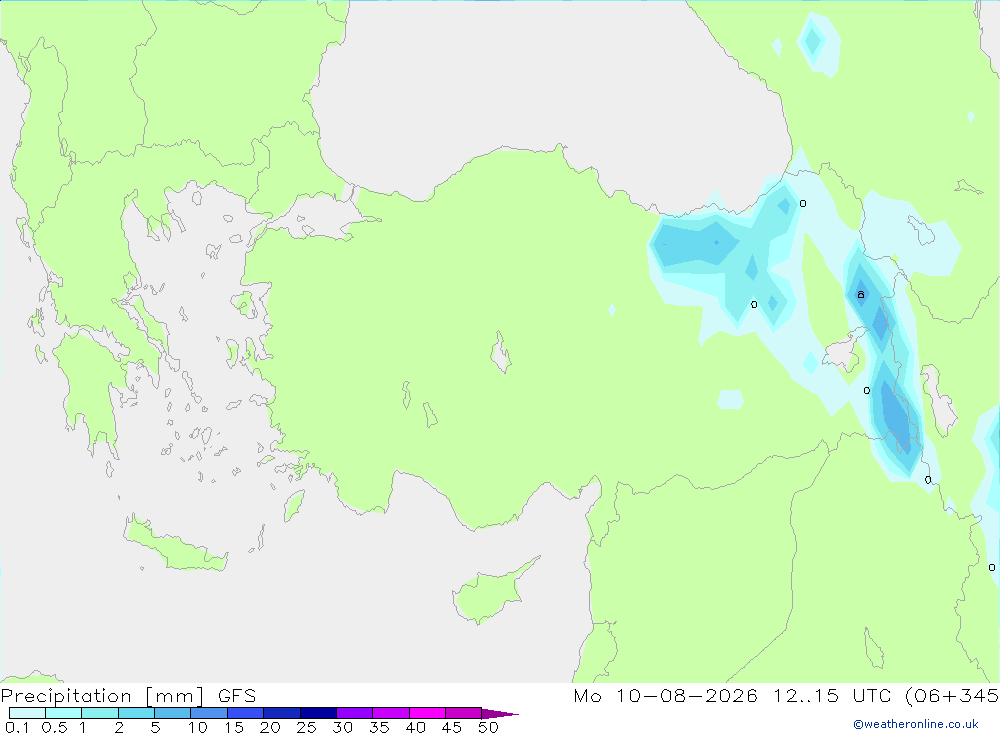Click the '15' legend scale value

click(x=234, y=727)
